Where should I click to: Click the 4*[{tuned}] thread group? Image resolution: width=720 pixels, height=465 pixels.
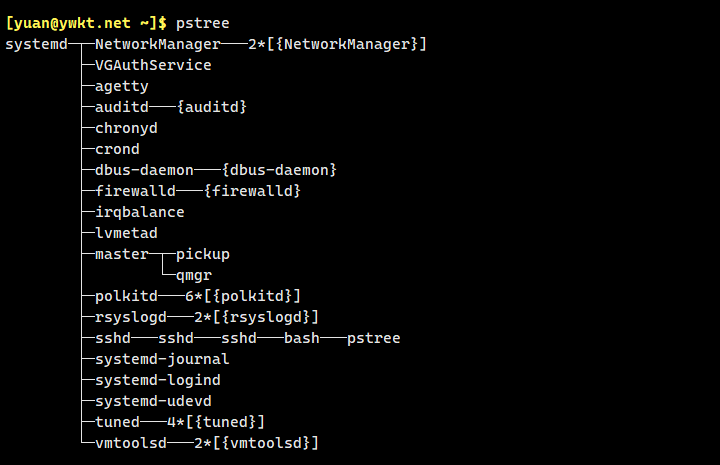[x=216, y=422]
